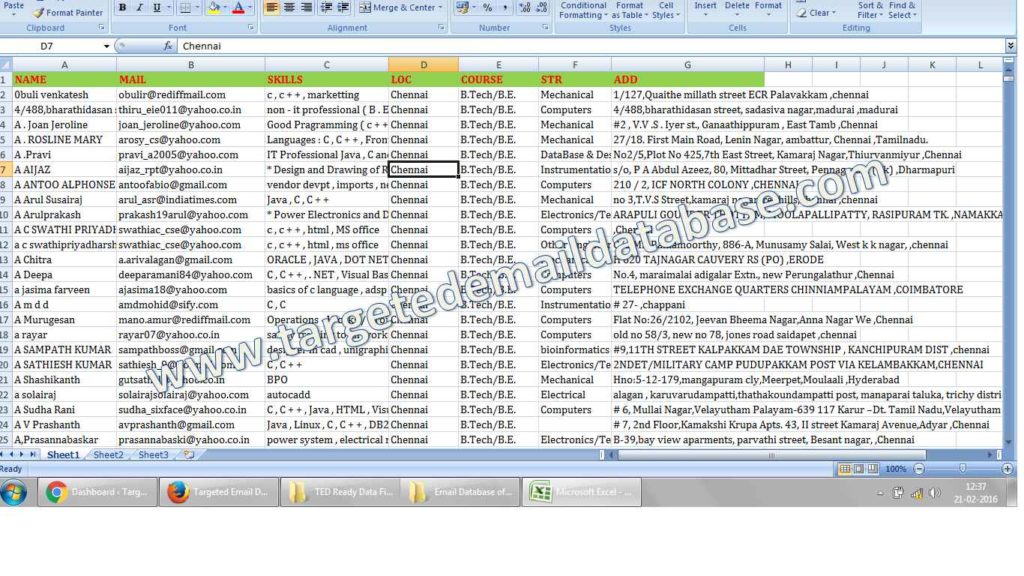This screenshot has height=576, width=1024.
Task: Apply Underline formatting button
Action: [x=157, y=8]
